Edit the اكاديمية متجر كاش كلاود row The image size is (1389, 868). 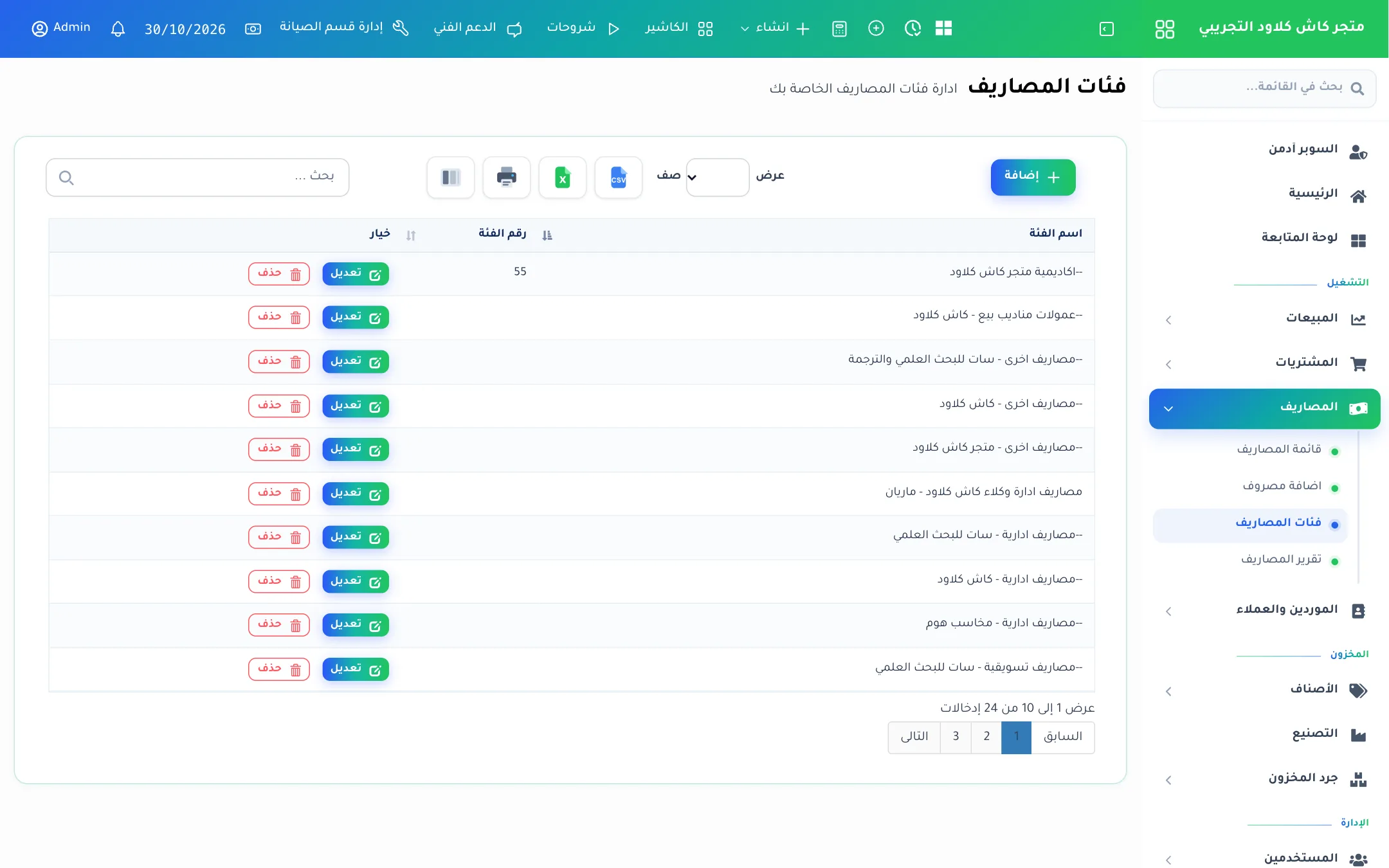356,273
